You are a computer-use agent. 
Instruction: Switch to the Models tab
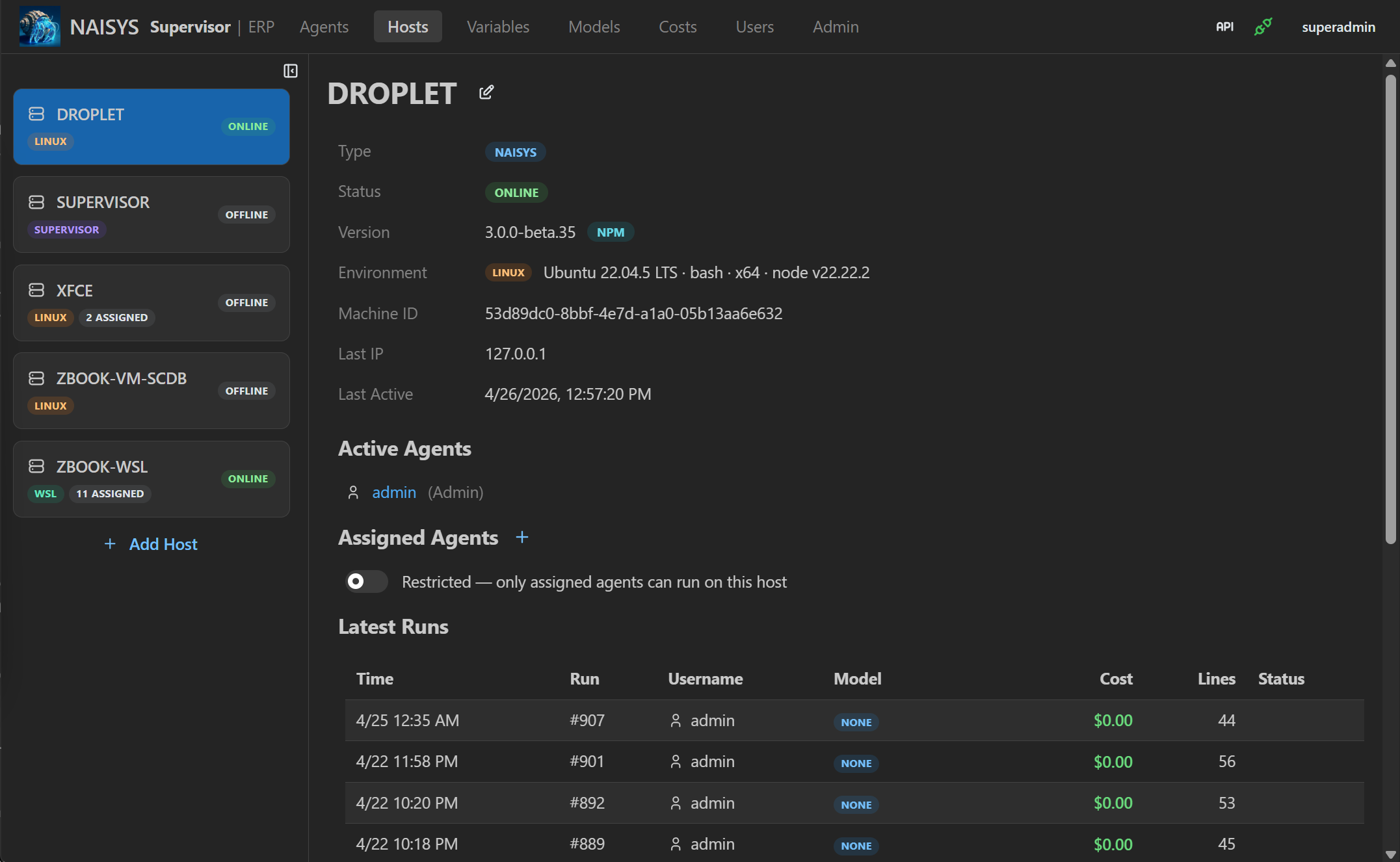click(594, 27)
